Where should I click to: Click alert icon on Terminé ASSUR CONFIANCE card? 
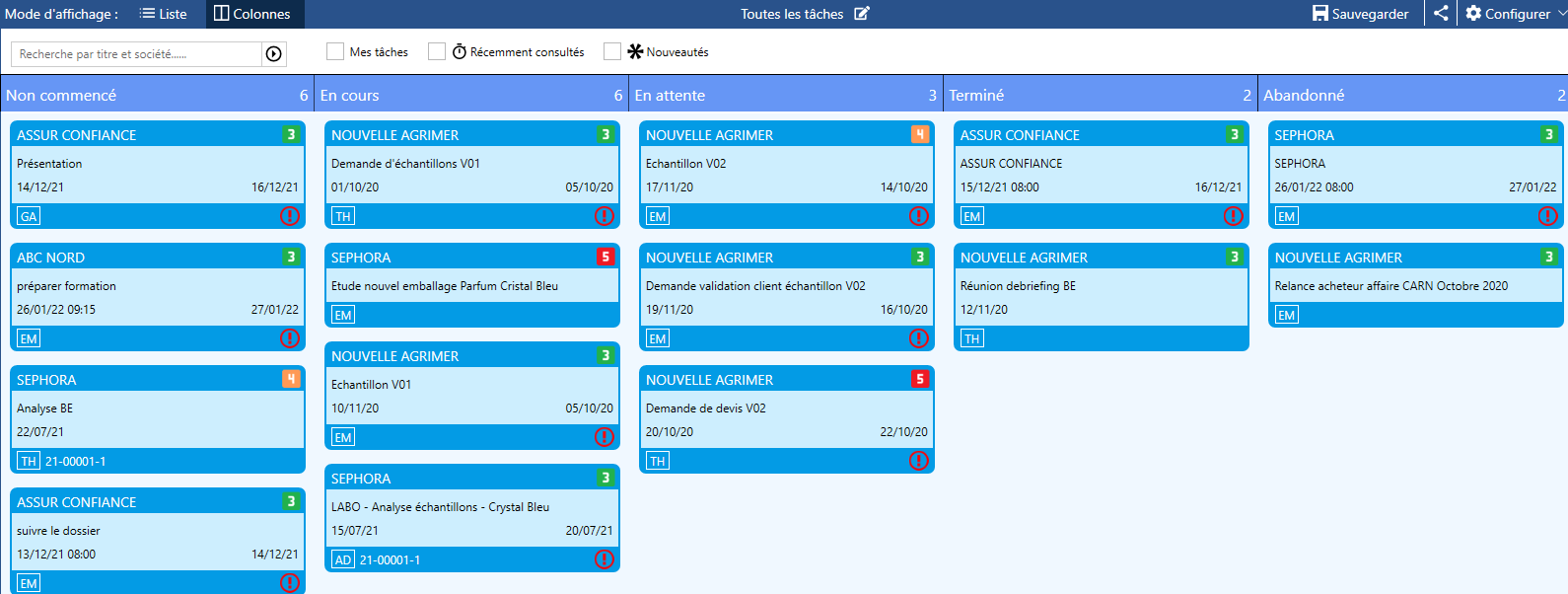(x=1234, y=216)
